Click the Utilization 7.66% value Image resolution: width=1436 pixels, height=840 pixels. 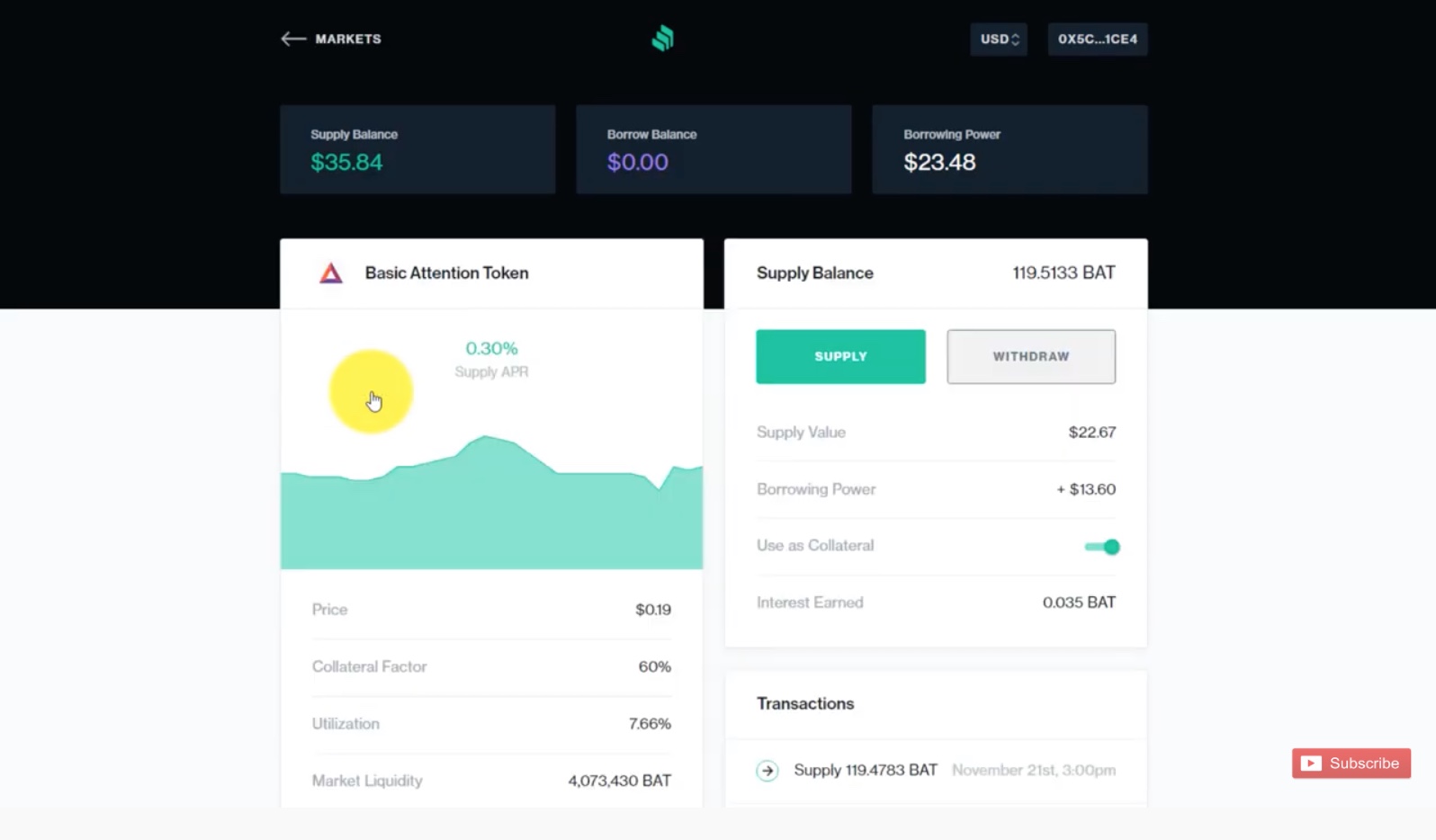point(650,724)
